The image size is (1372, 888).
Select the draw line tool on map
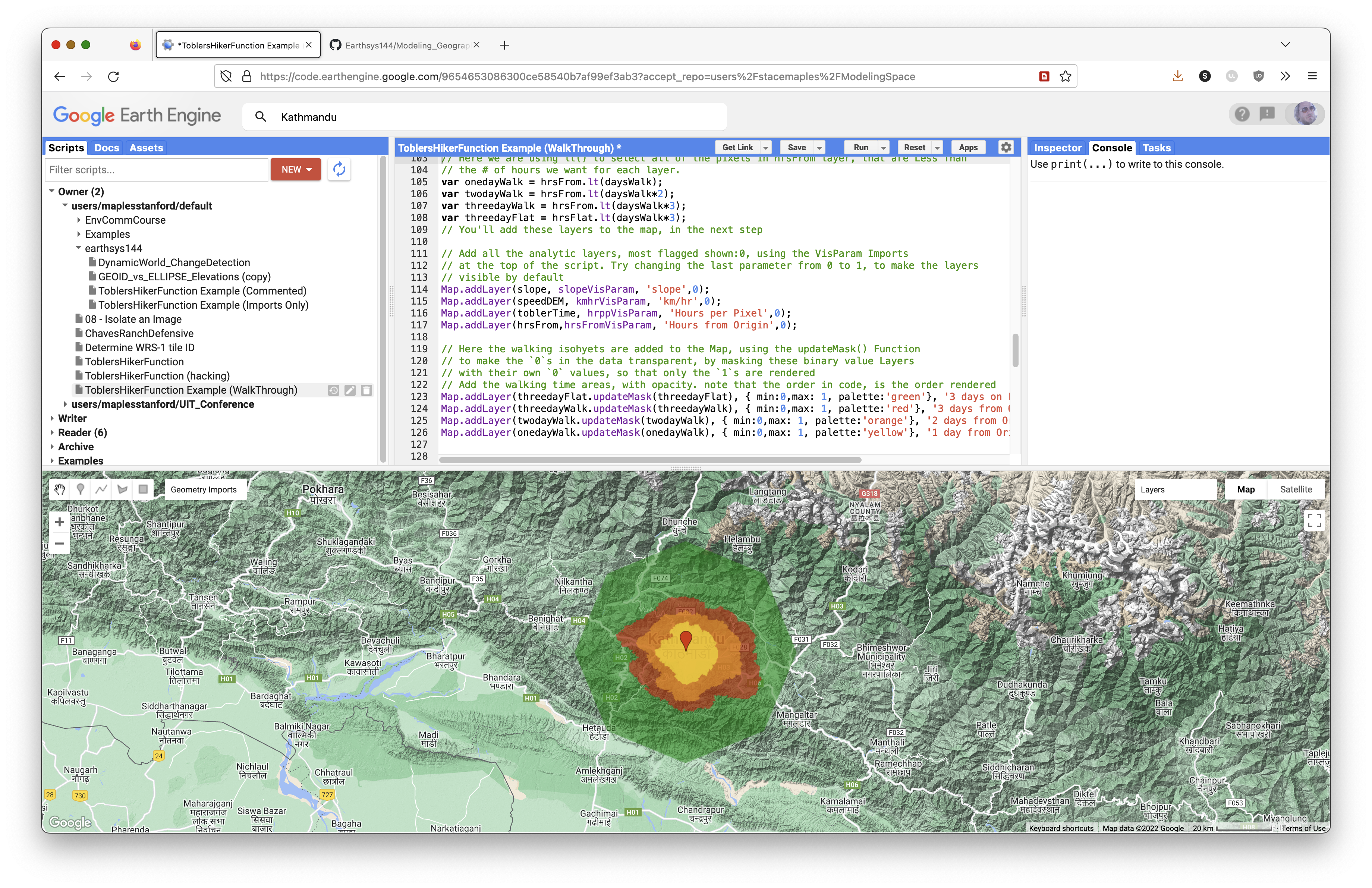pyautogui.click(x=101, y=489)
